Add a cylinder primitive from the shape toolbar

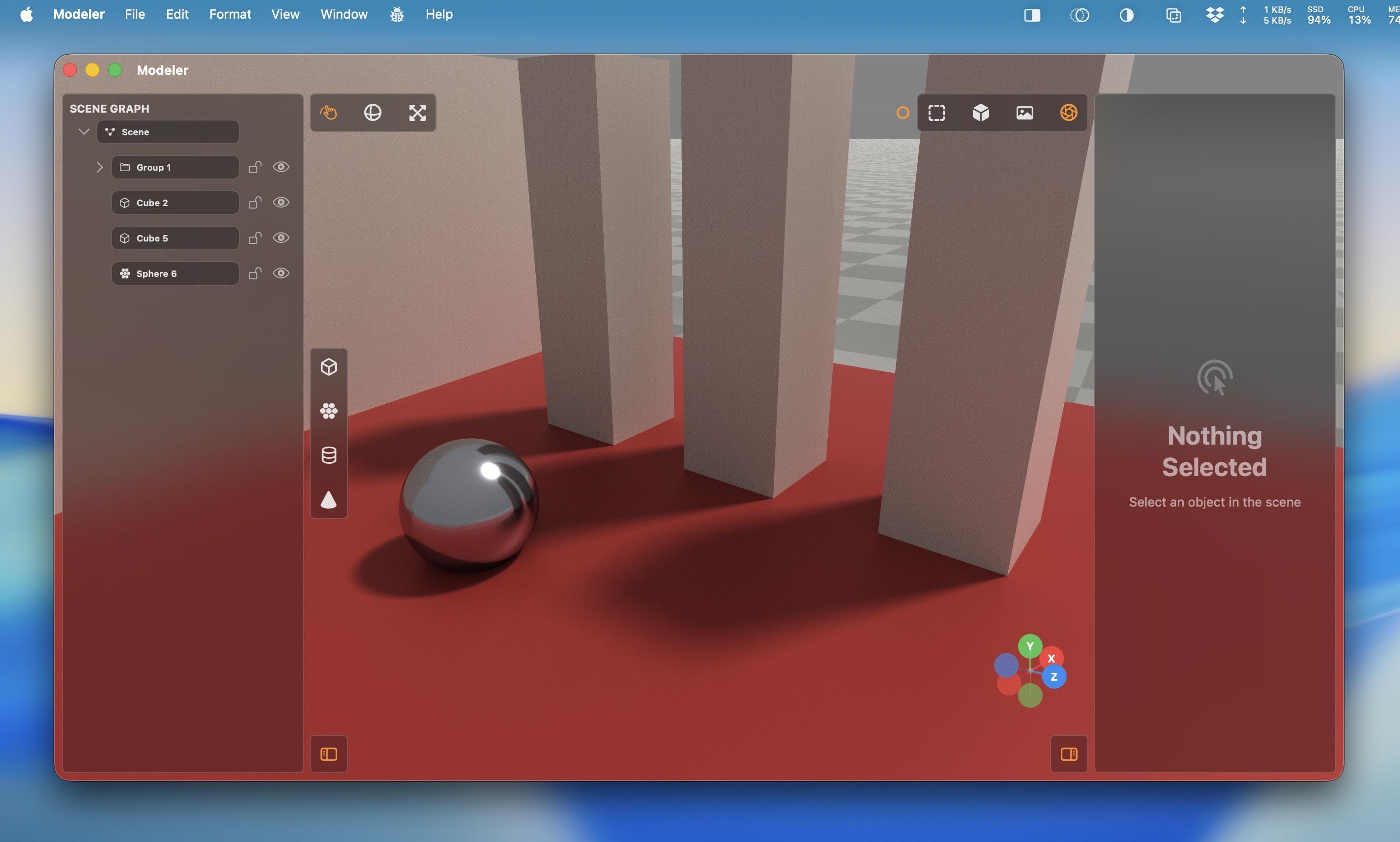click(329, 455)
